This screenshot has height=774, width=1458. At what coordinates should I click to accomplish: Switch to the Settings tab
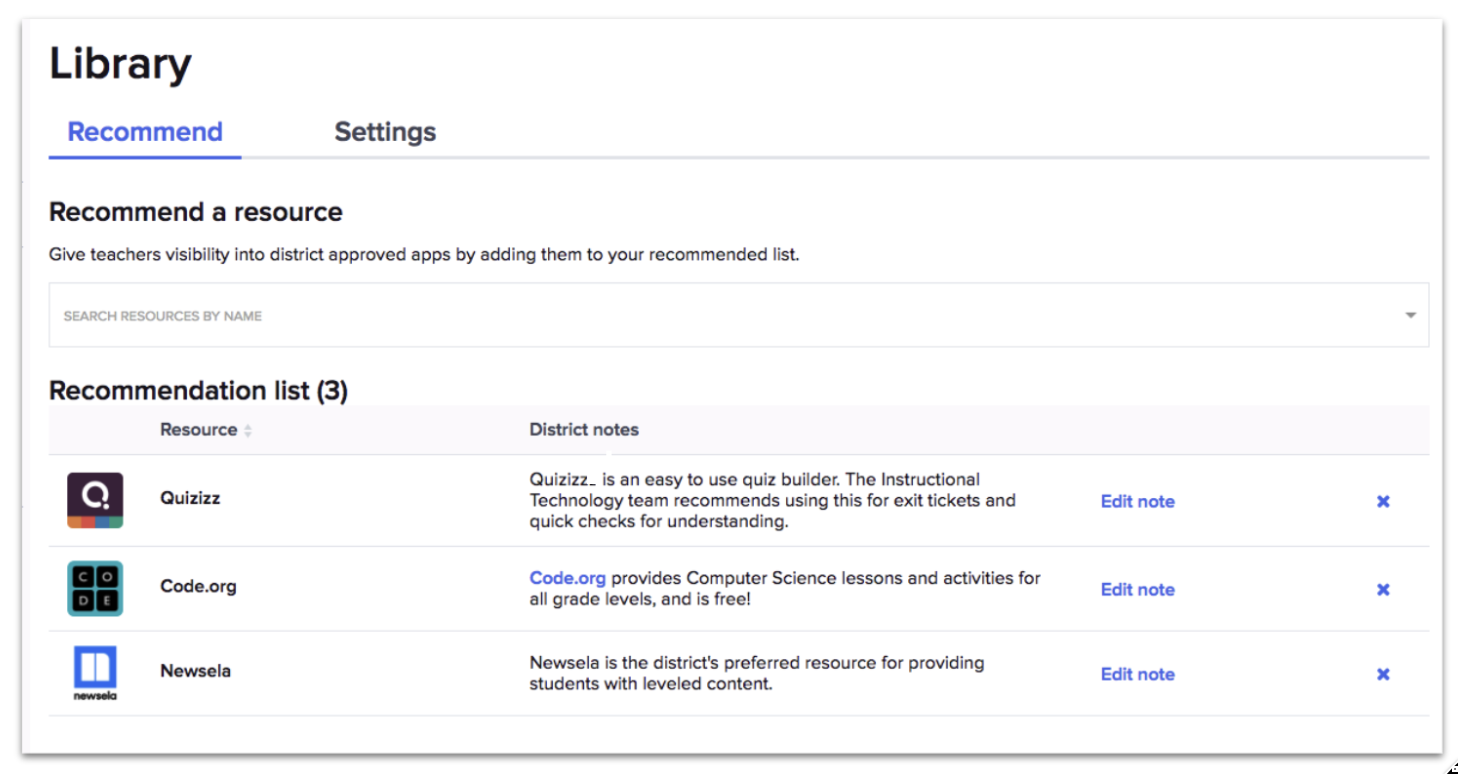(385, 131)
